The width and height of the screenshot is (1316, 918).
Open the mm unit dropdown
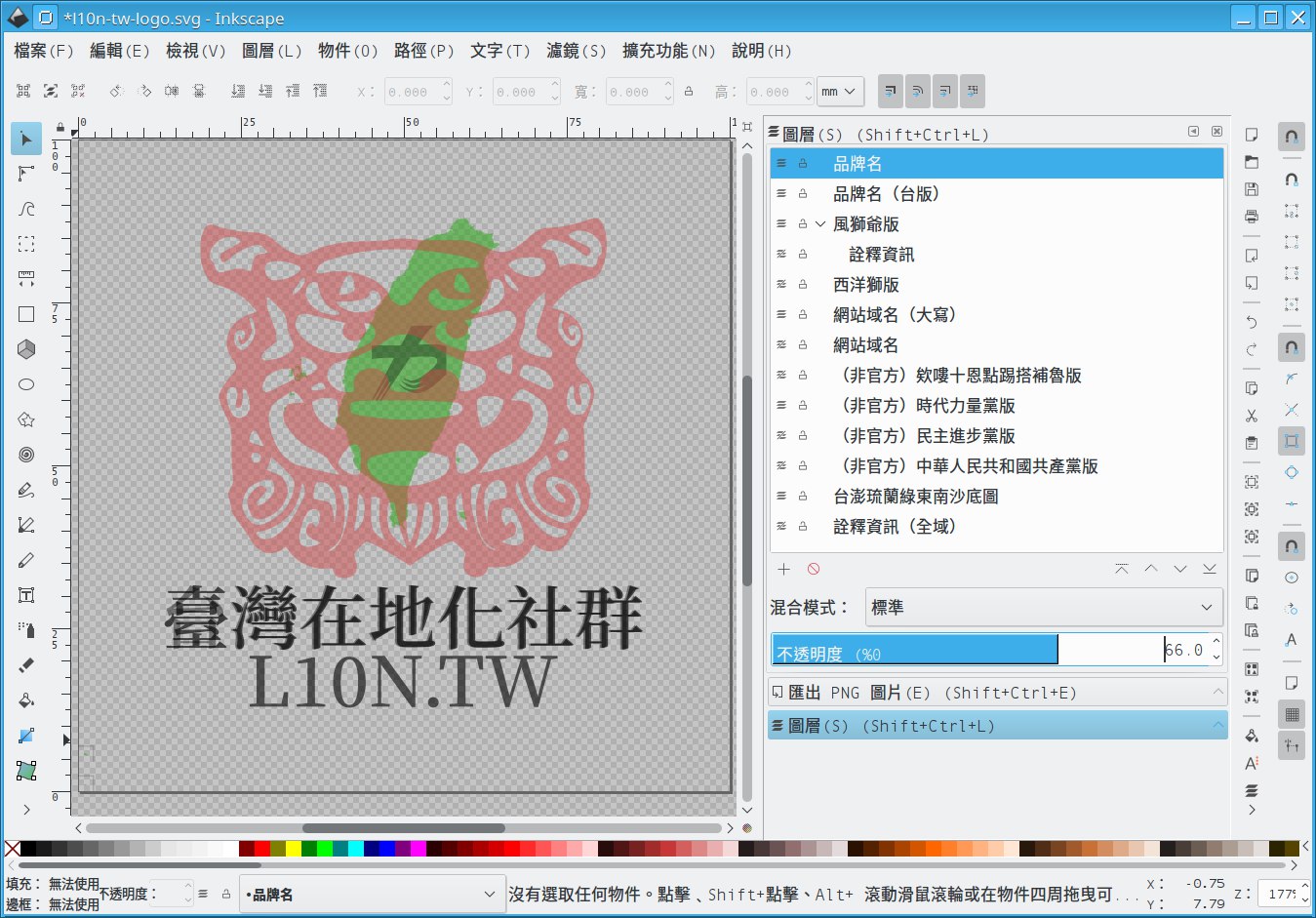pos(840,92)
